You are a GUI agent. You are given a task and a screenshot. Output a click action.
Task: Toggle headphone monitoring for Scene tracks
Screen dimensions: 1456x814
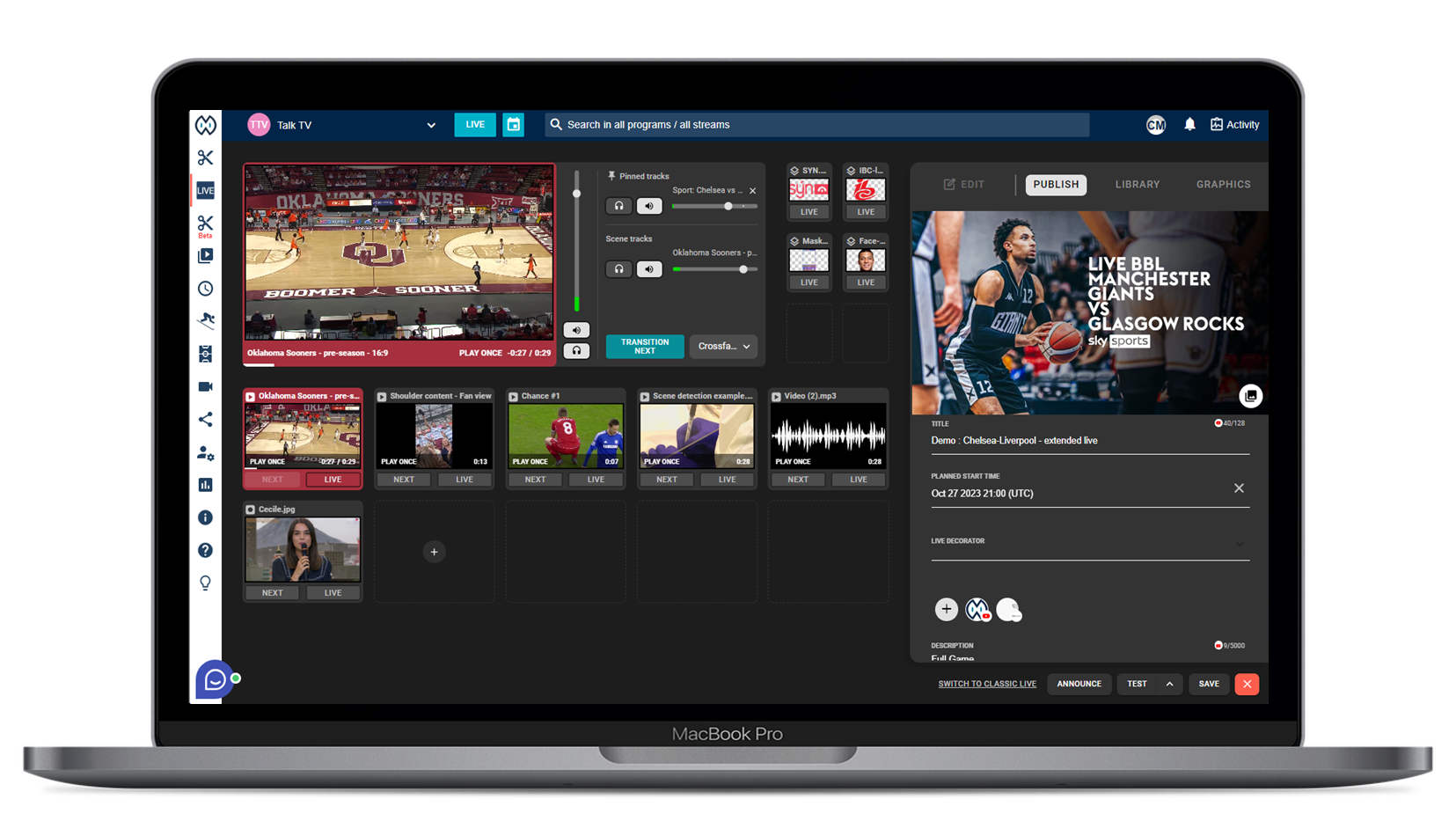(x=618, y=269)
